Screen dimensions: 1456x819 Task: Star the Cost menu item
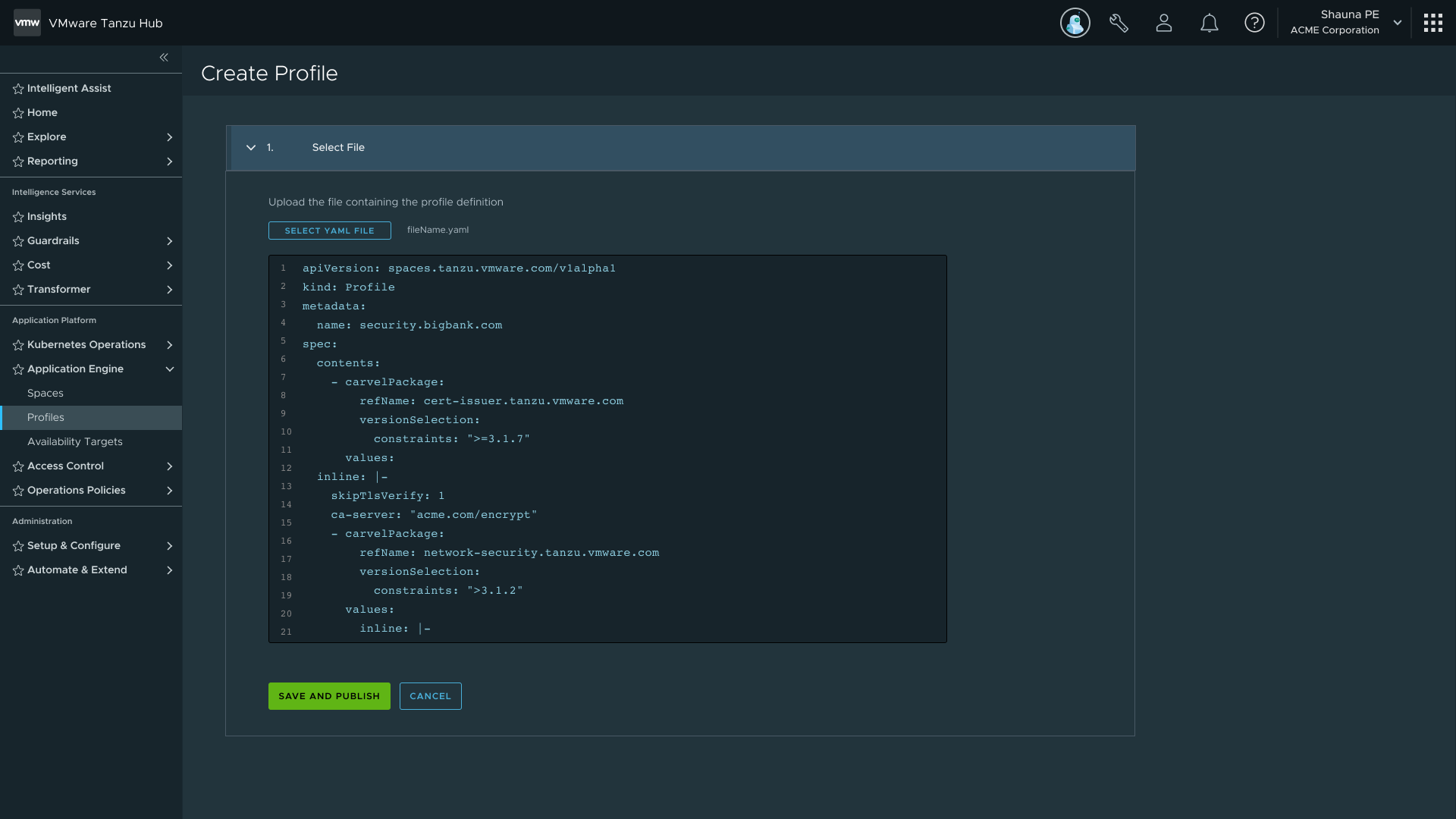(18, 265)
